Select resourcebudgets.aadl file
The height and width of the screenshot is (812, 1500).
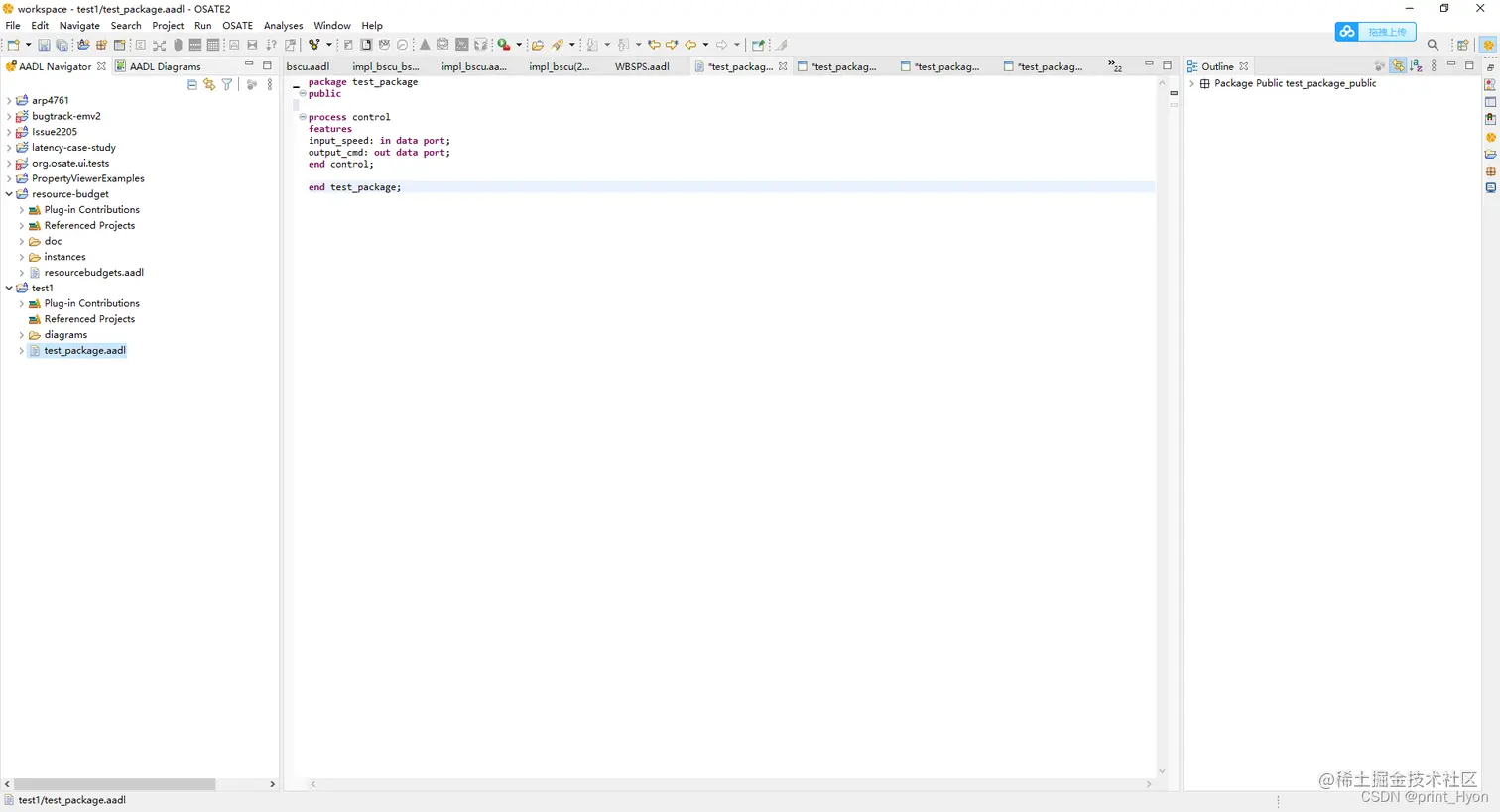[93, 273]
